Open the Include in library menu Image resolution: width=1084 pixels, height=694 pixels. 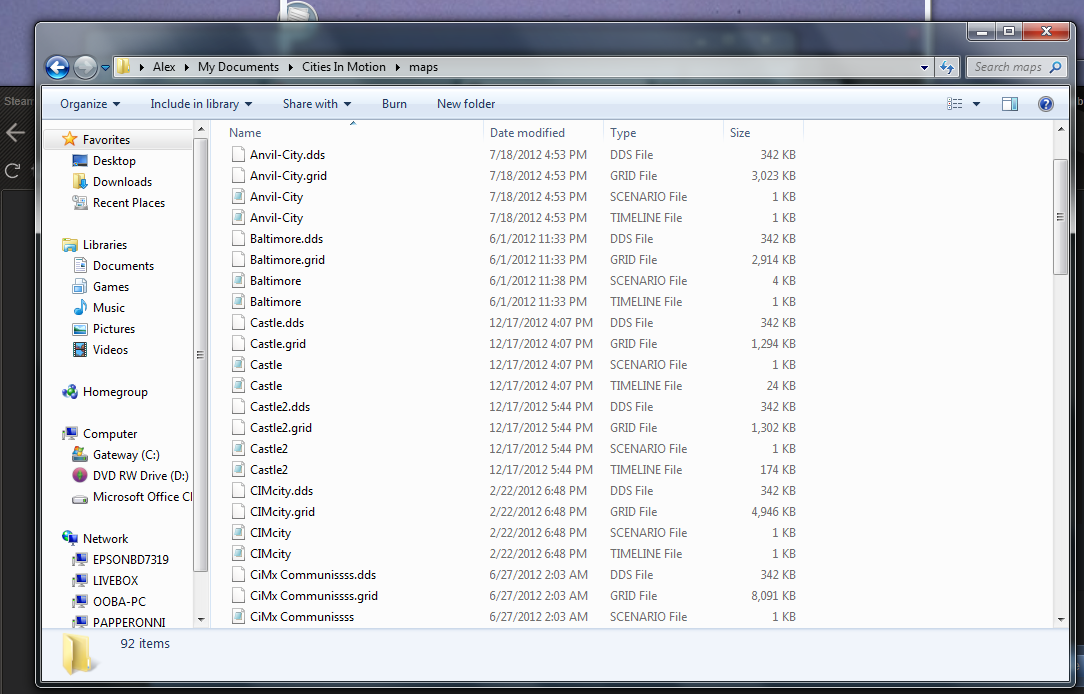coord(201,104)
